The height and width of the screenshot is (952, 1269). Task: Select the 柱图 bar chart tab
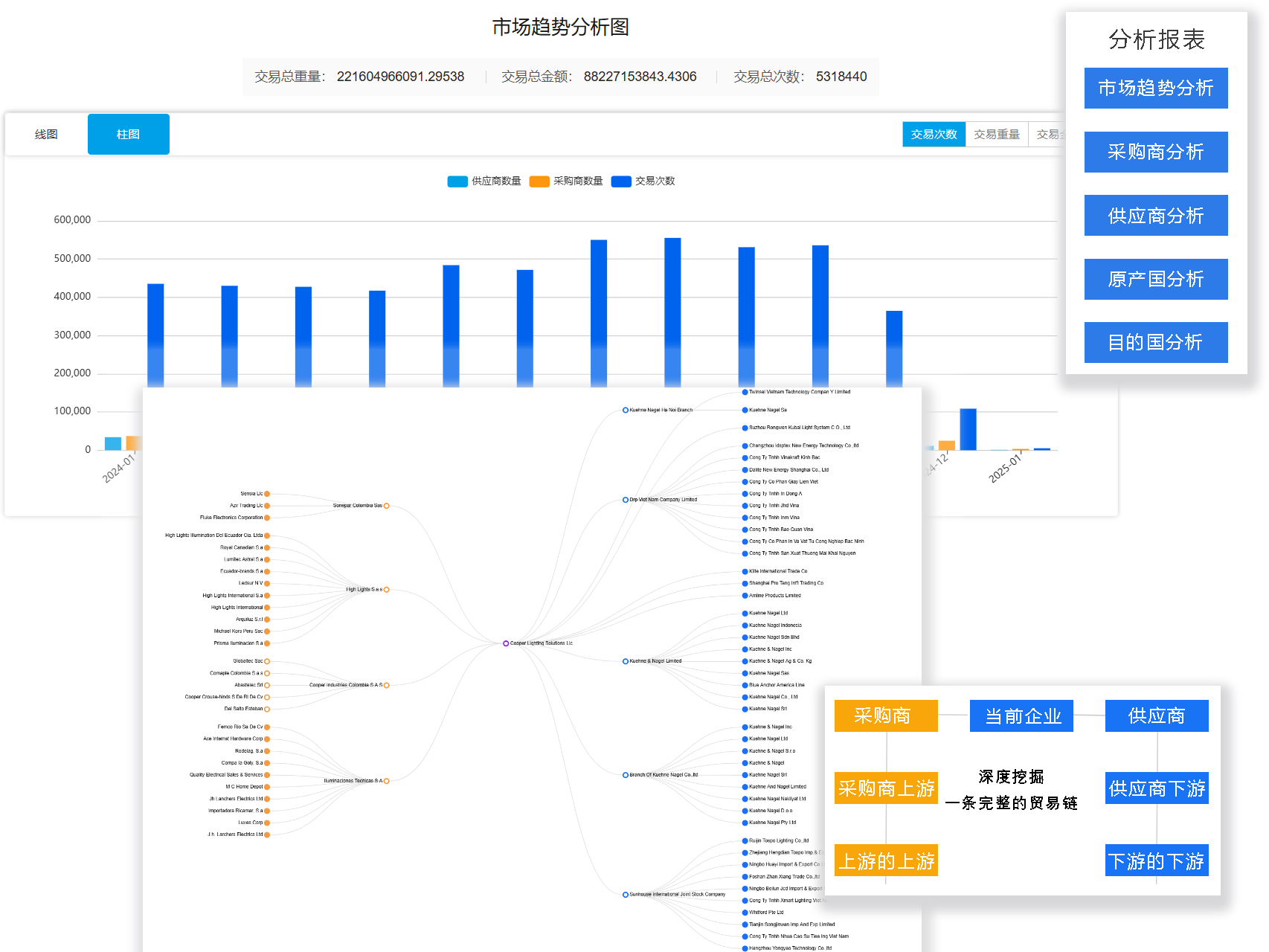(x=128, y=135)
